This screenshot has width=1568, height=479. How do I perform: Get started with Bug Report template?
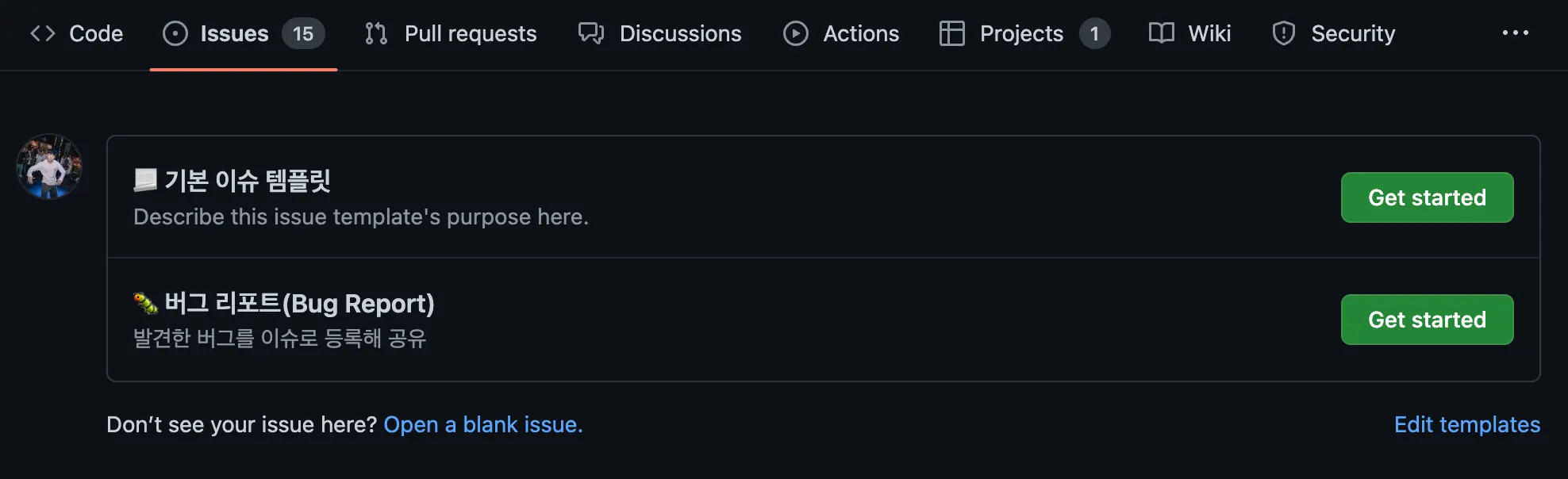pyautogui.click(x=1427, y=320)
